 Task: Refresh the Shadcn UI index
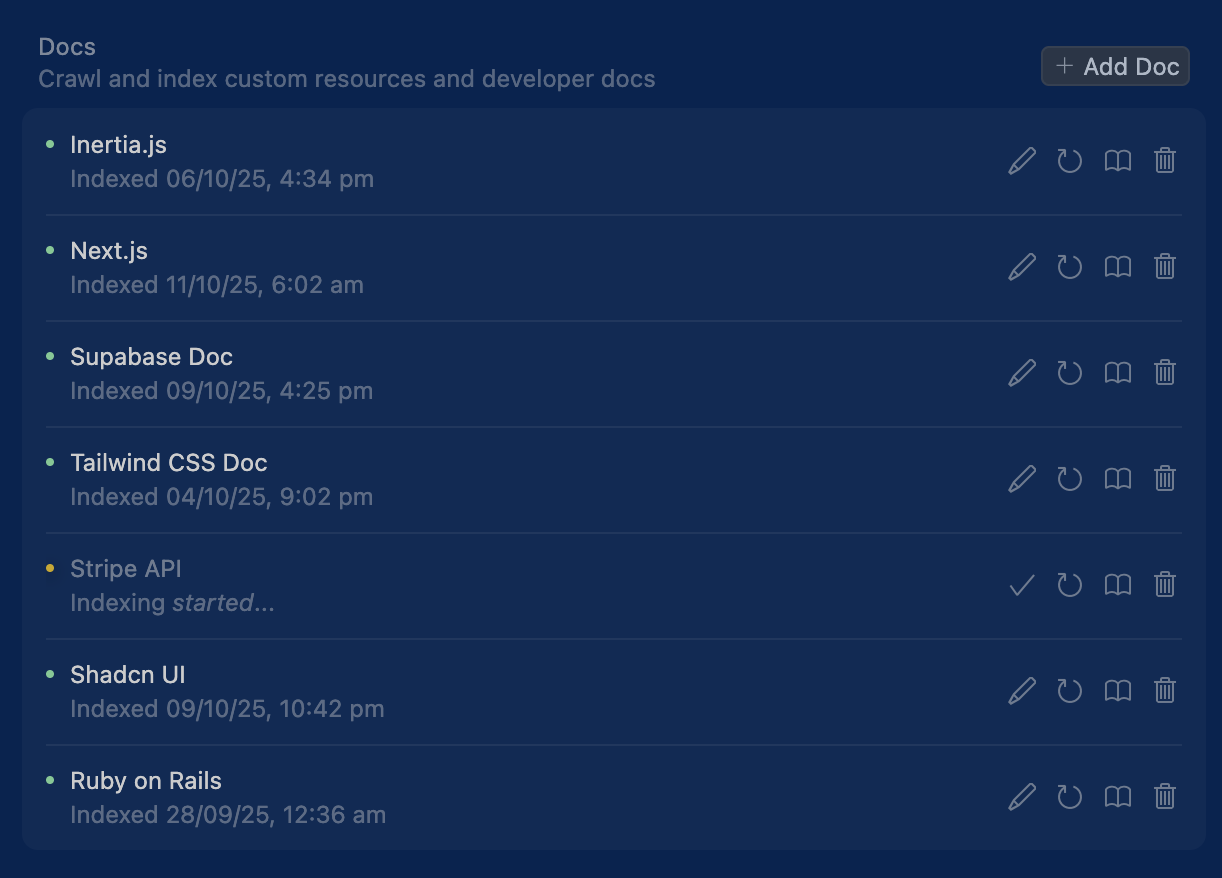pos(1069,690)
